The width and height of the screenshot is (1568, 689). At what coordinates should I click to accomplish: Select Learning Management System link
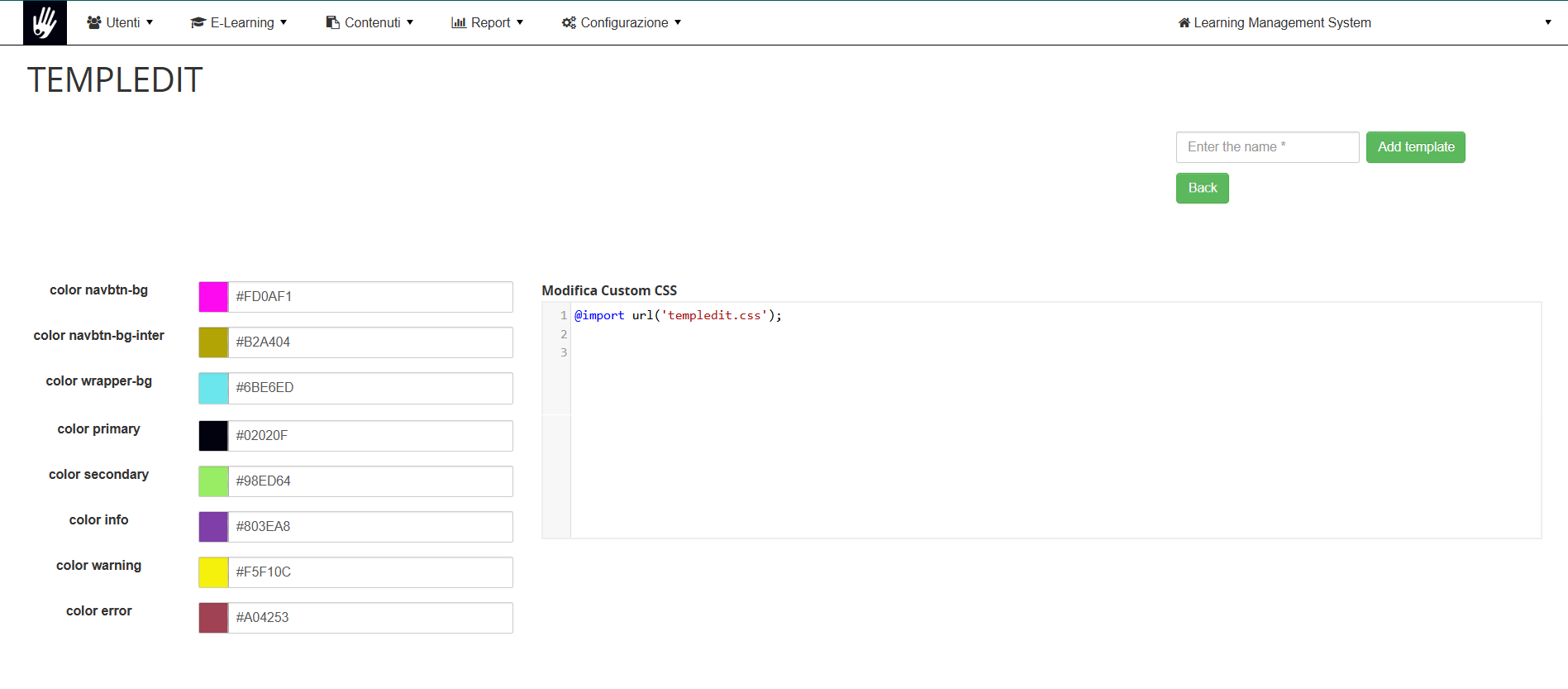click(x=1275, y=22)
